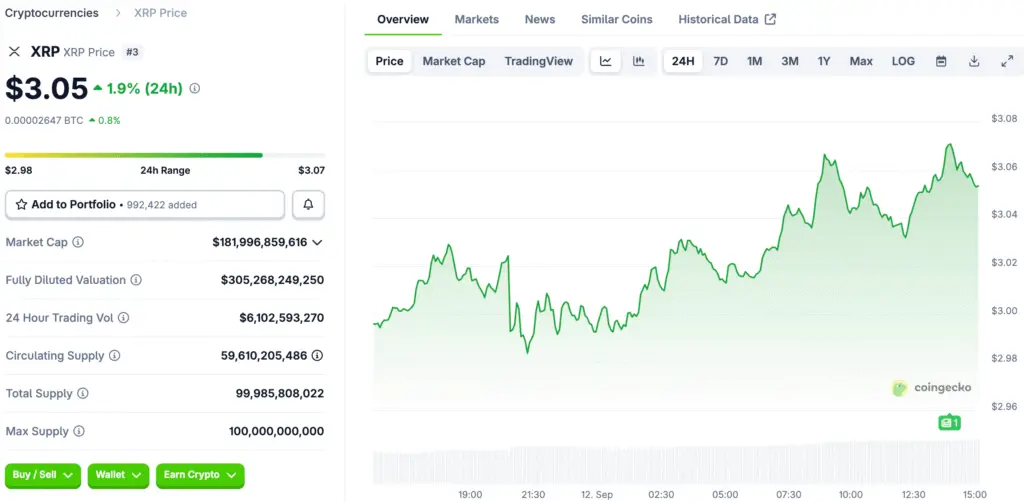Click the volume bars below the chart
This screenshot has width=1024, height=502.
676,461
